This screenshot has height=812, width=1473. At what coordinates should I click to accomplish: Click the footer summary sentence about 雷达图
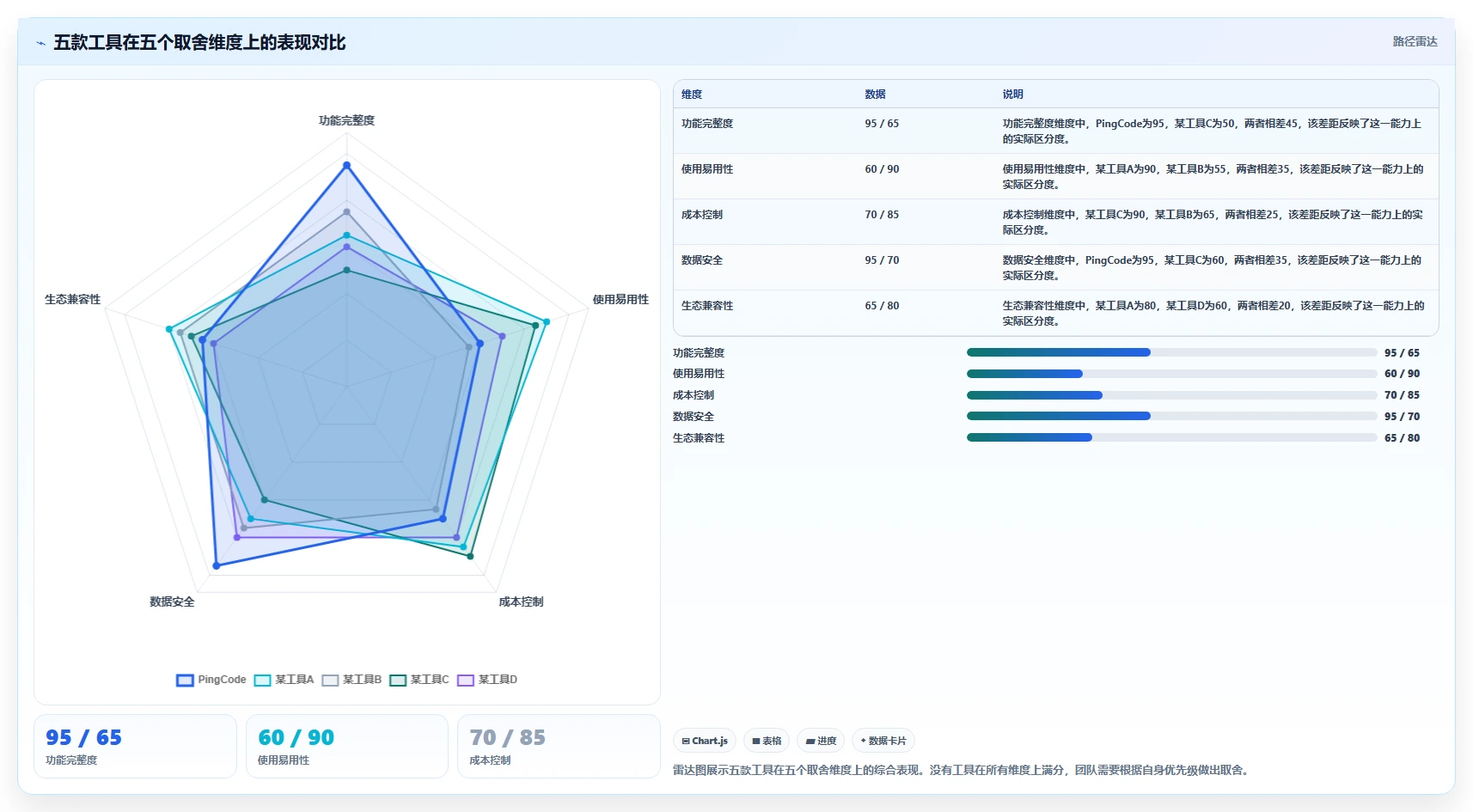tap(961, 770)
